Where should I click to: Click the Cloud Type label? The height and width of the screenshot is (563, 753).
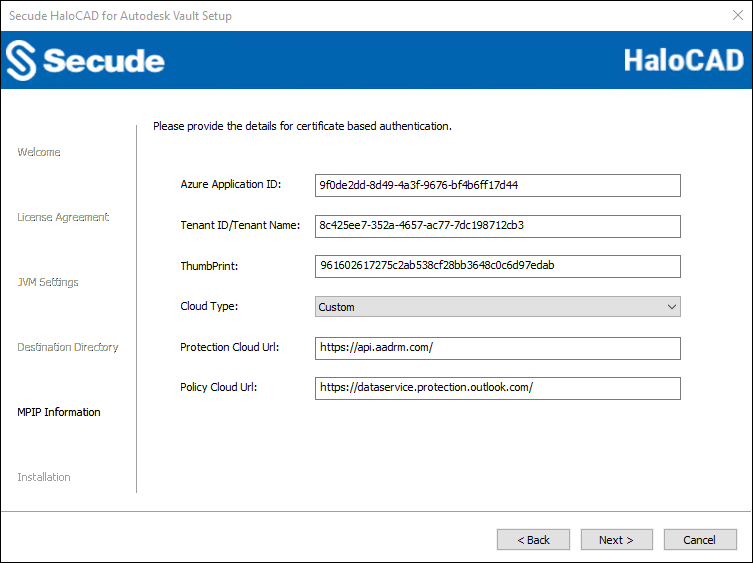pyautogui.click(x=209, y=306)
